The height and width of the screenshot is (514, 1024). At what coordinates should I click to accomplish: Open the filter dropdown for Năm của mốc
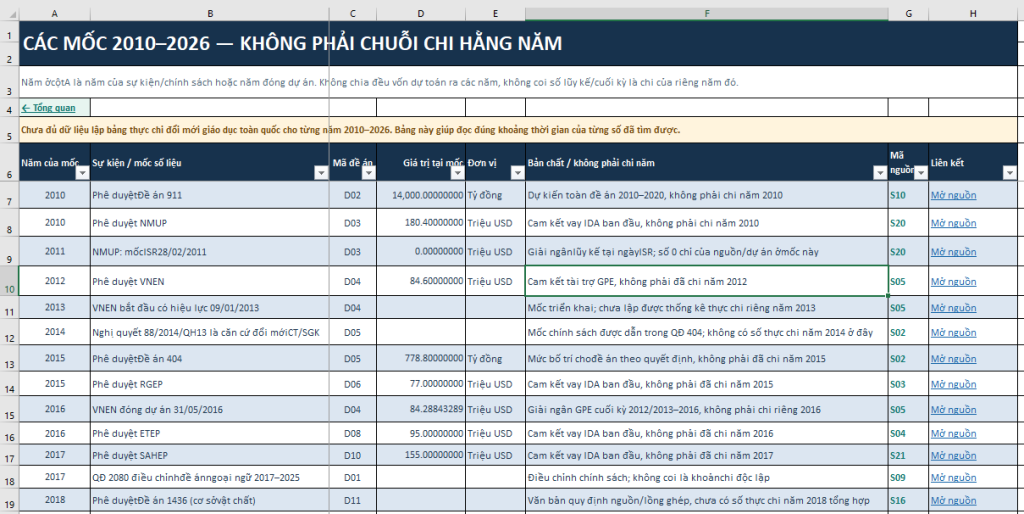coord(83,172)
